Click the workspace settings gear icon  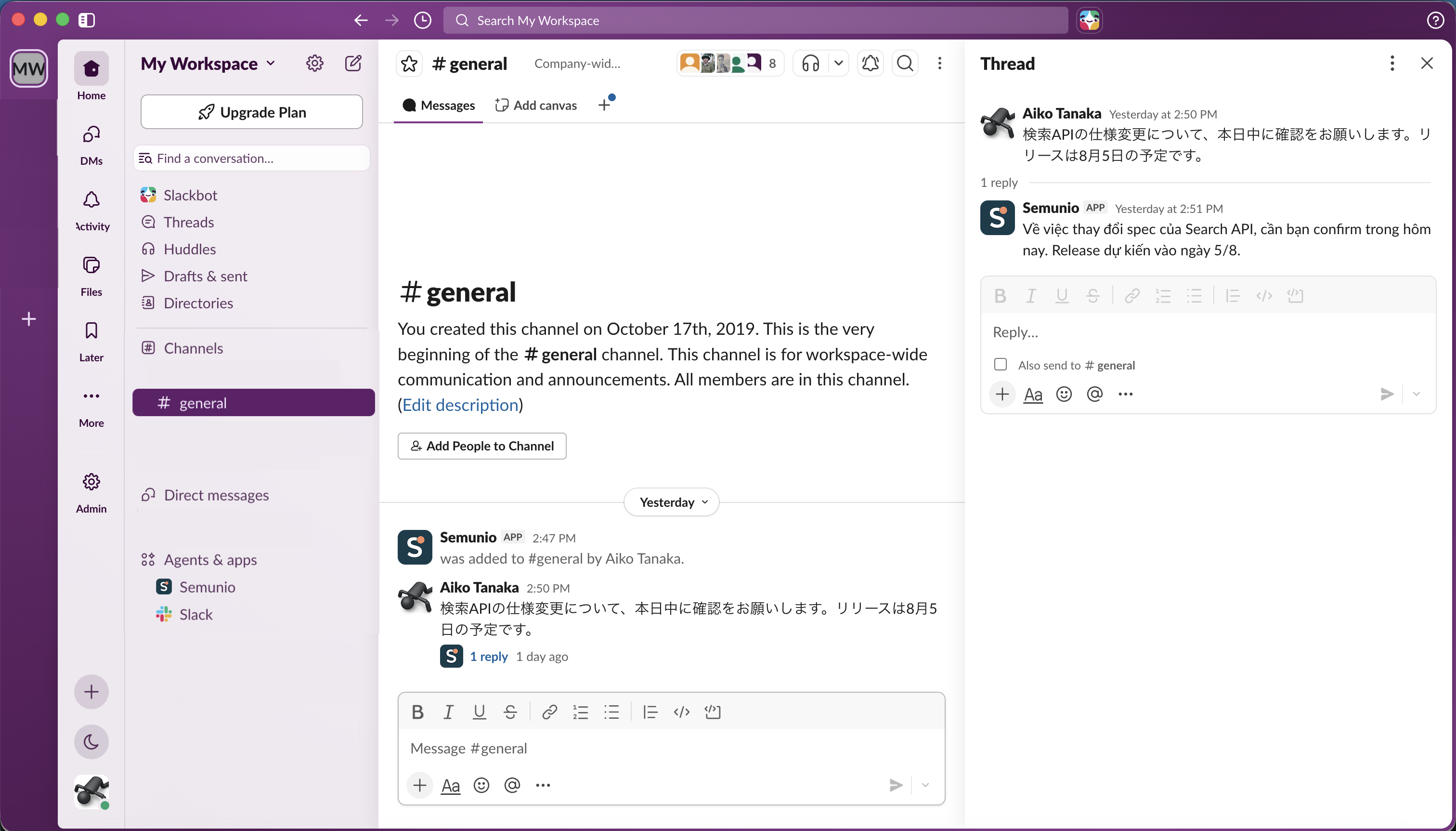315,64
